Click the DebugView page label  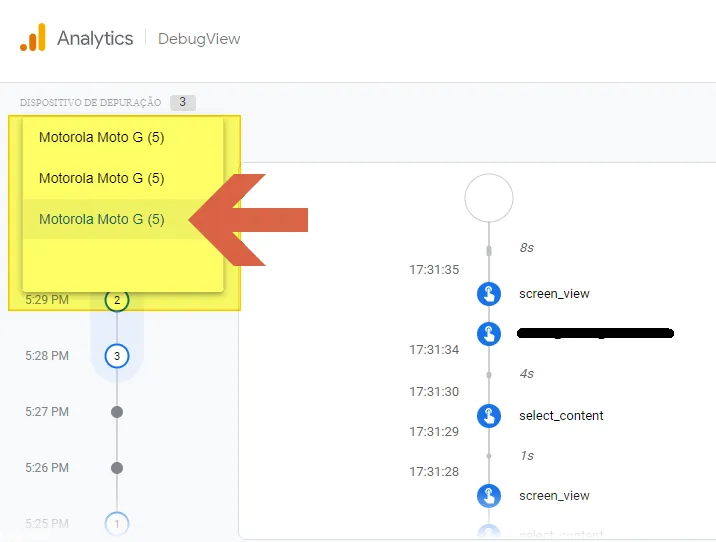199,39
